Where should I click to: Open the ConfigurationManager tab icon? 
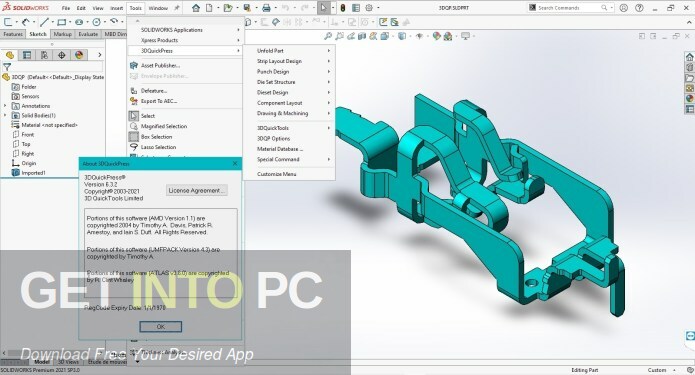point(44,55)
